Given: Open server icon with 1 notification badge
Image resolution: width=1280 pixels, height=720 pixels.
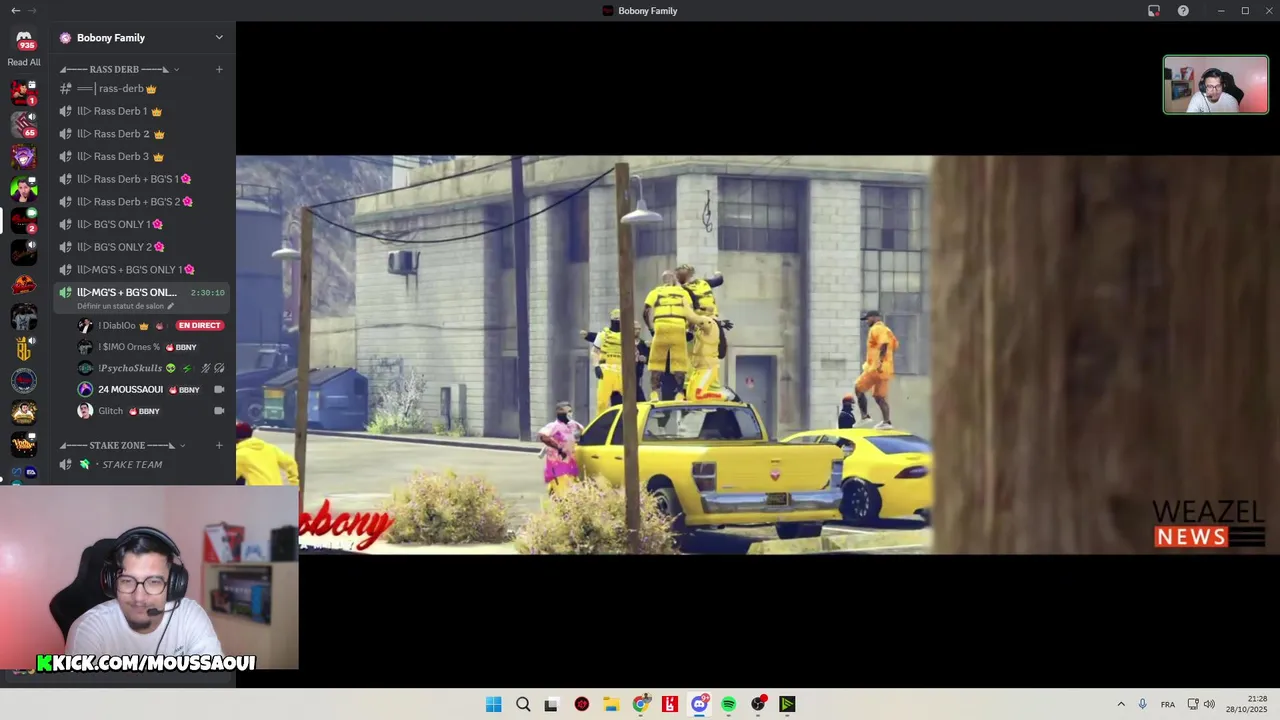Looking at the screenshot, I should pos(24,93).
